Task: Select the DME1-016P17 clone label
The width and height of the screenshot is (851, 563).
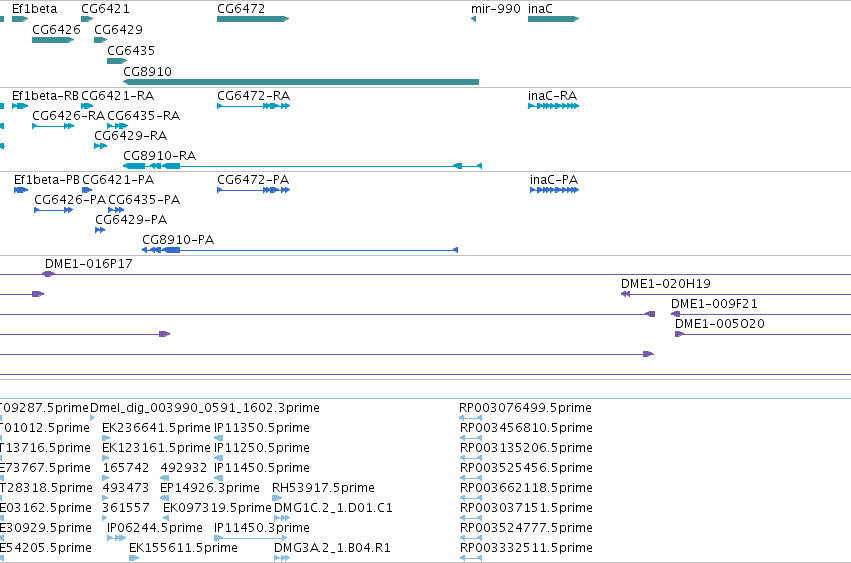Action: click(x=88, y=264)
